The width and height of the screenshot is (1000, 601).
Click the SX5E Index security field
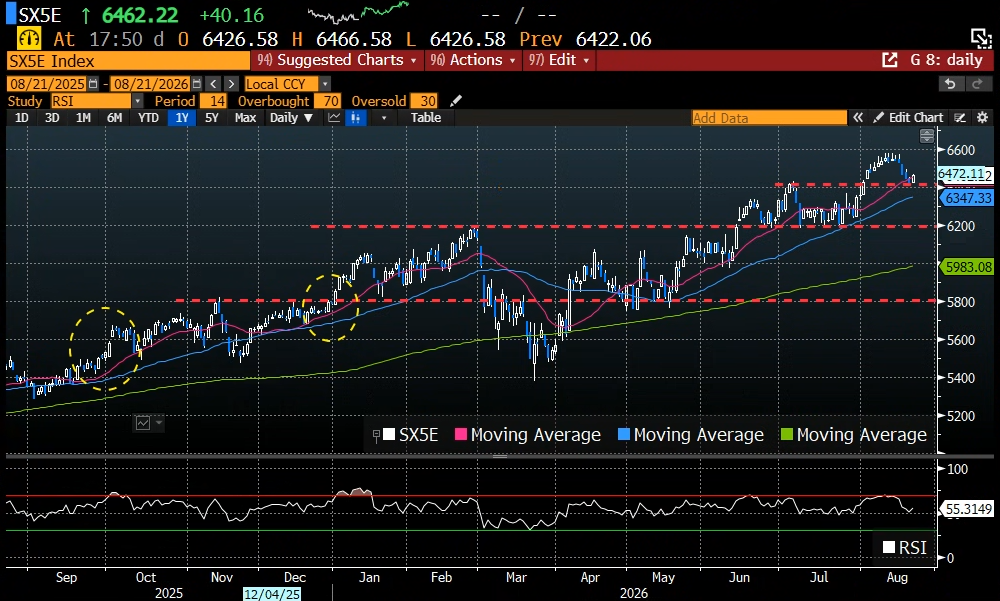point(128,61)
